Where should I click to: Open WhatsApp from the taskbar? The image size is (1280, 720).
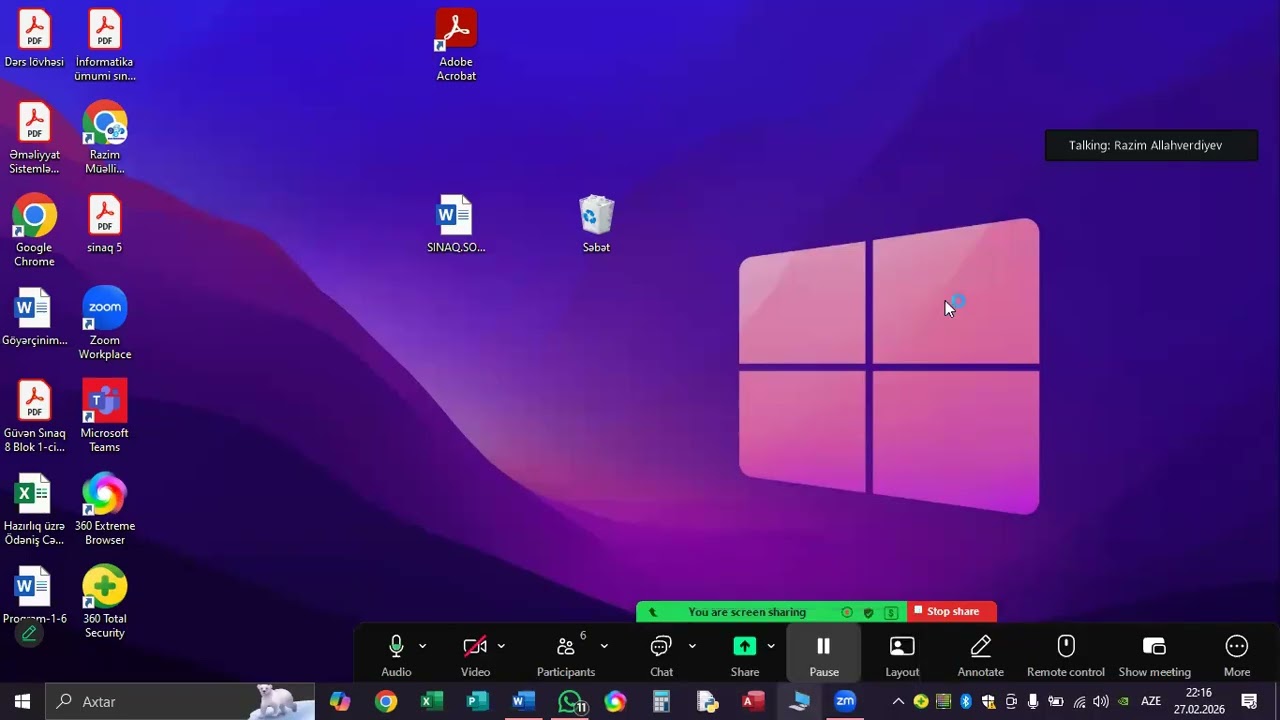(x=570, y=702)
